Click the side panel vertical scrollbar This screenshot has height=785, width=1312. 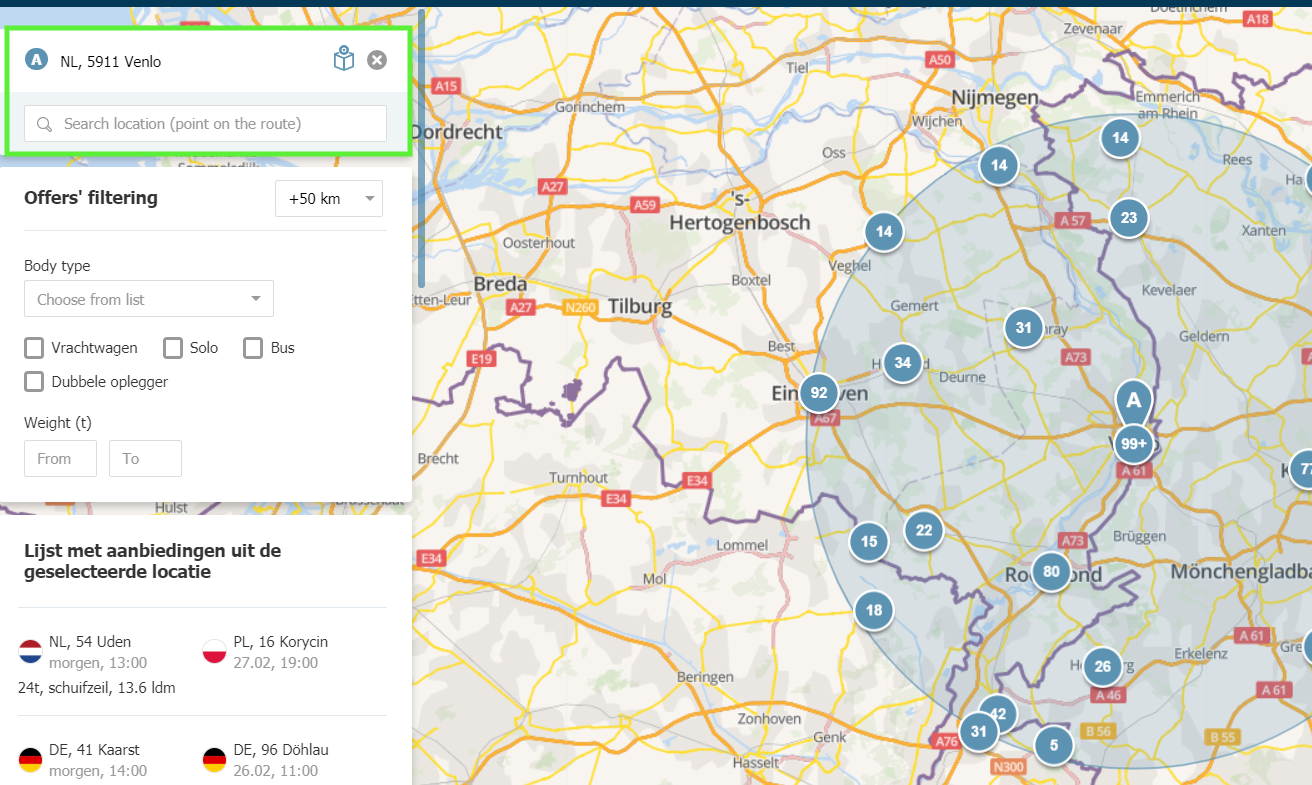click(421, 150)
